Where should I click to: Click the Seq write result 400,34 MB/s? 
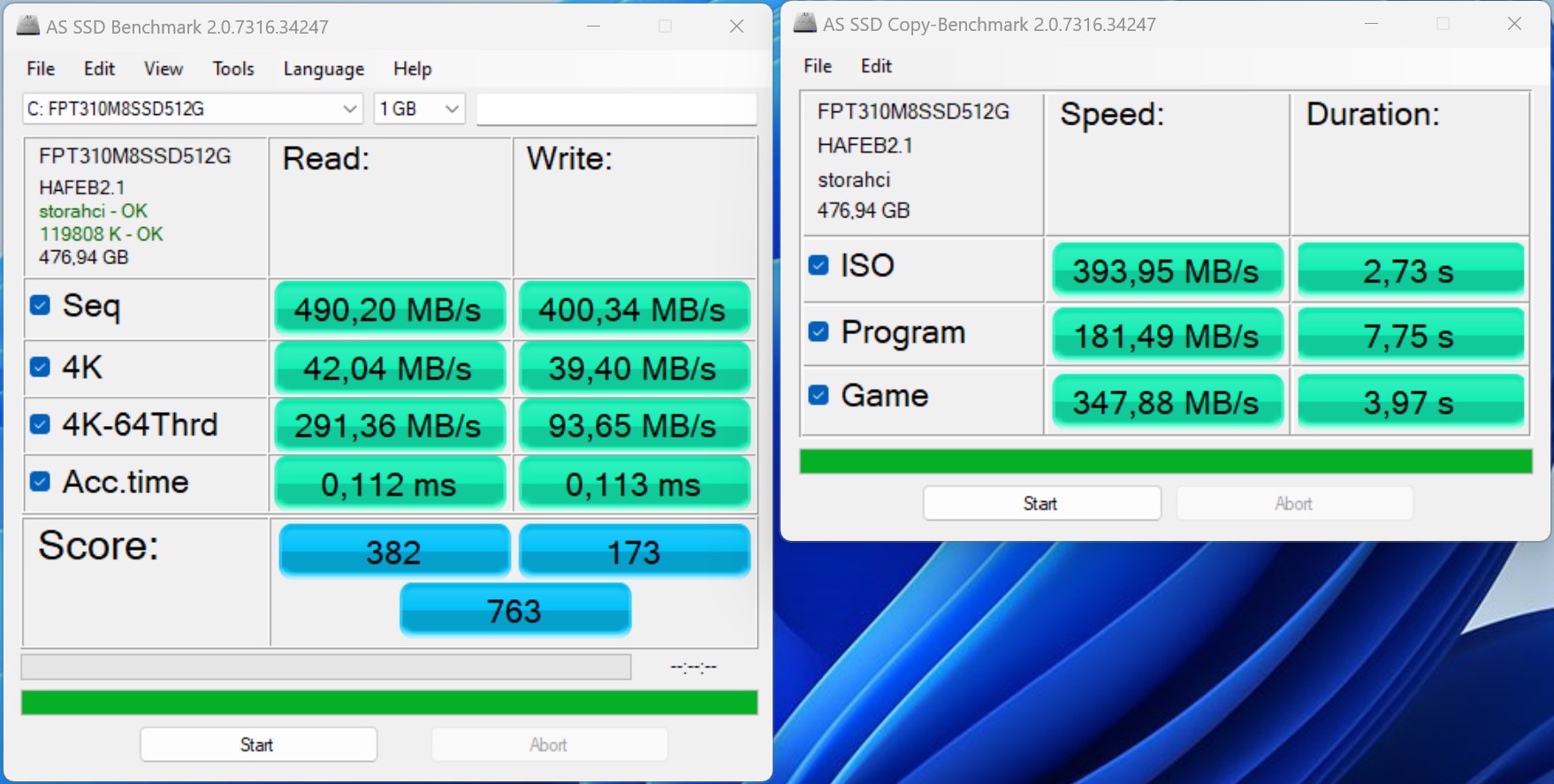(x=634, y=309)
